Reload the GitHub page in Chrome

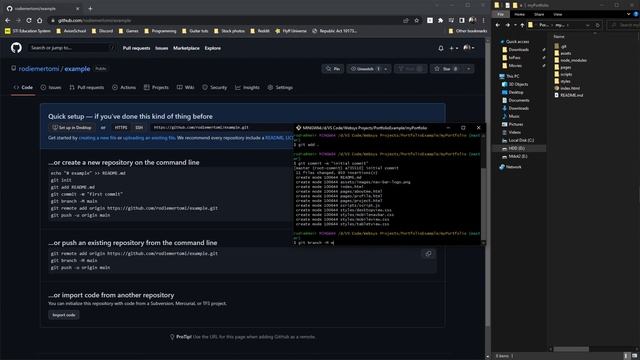tap(29, 20)
